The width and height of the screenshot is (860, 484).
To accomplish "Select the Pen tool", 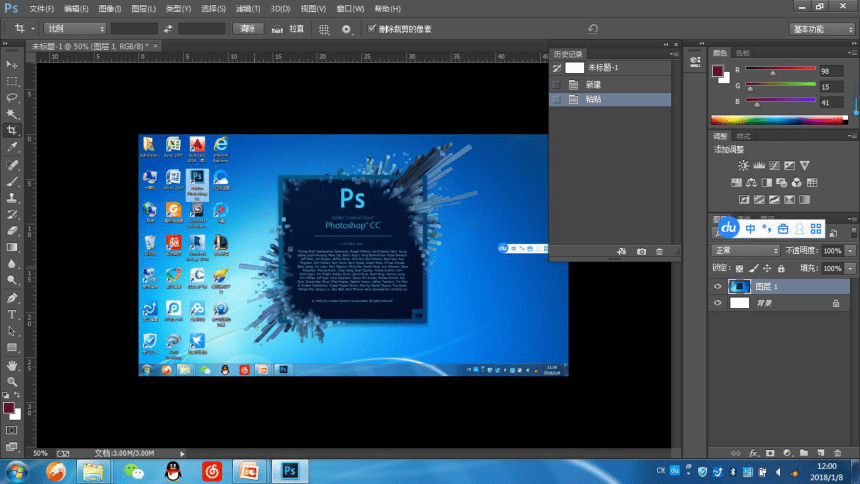I will (12, 298).
